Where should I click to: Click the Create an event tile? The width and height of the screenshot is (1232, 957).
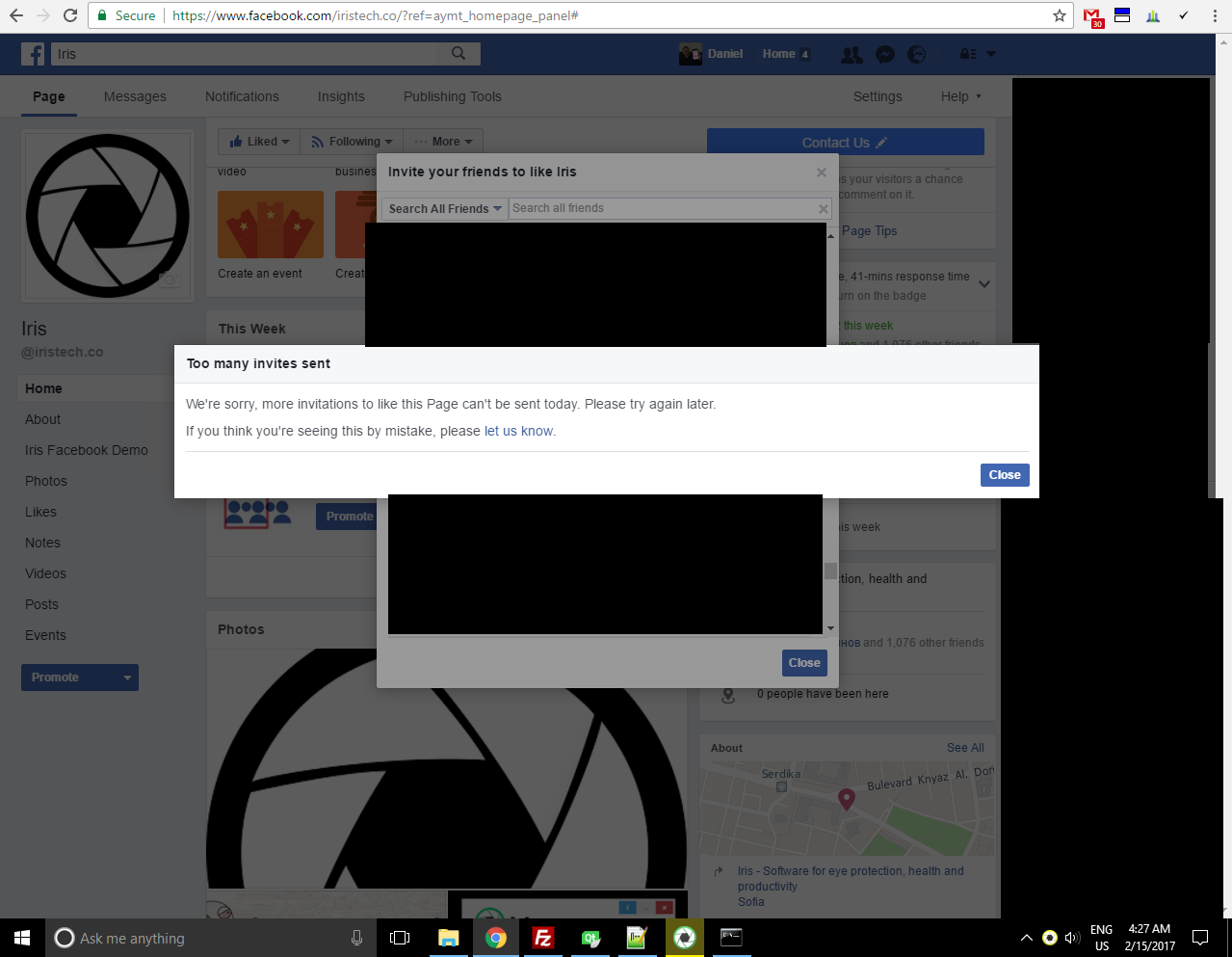[270, 235]
